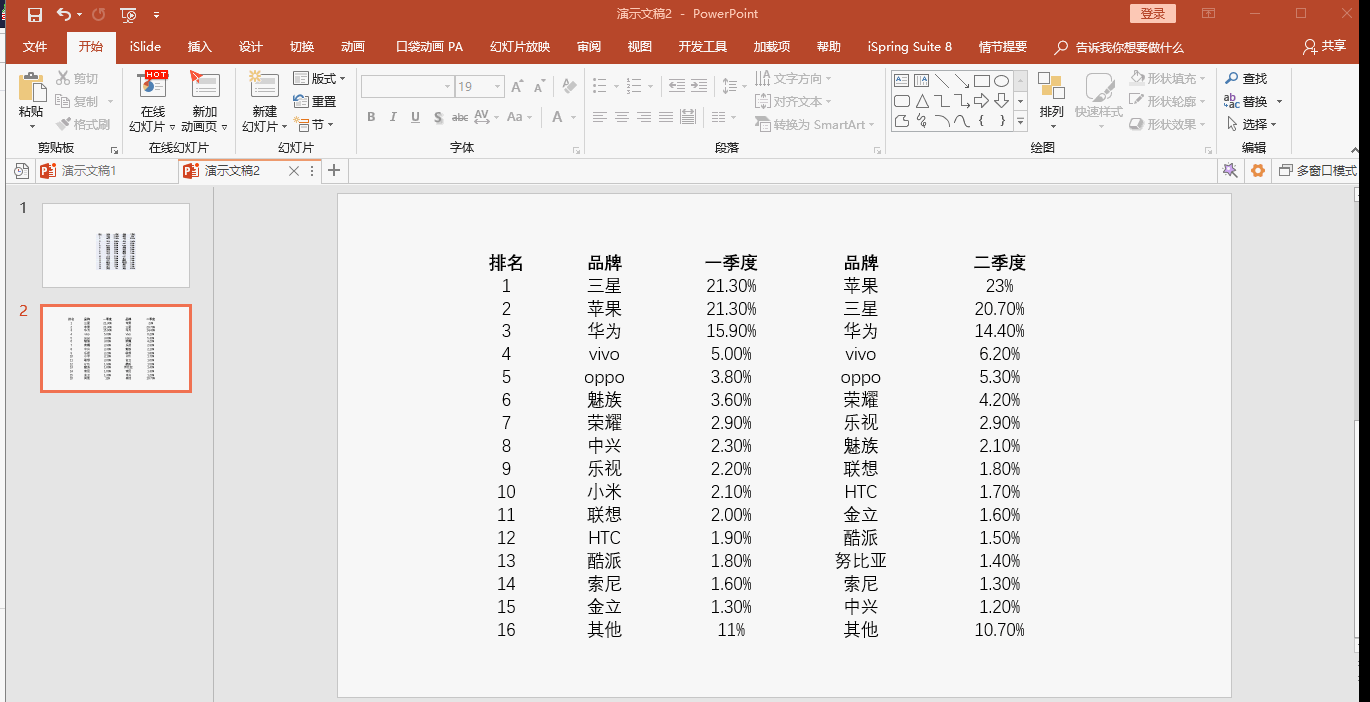Open the customize quick access toolbar dropdown
Image resolution: width=1370 pixels, height=702 pixels.
coord(157,15)
